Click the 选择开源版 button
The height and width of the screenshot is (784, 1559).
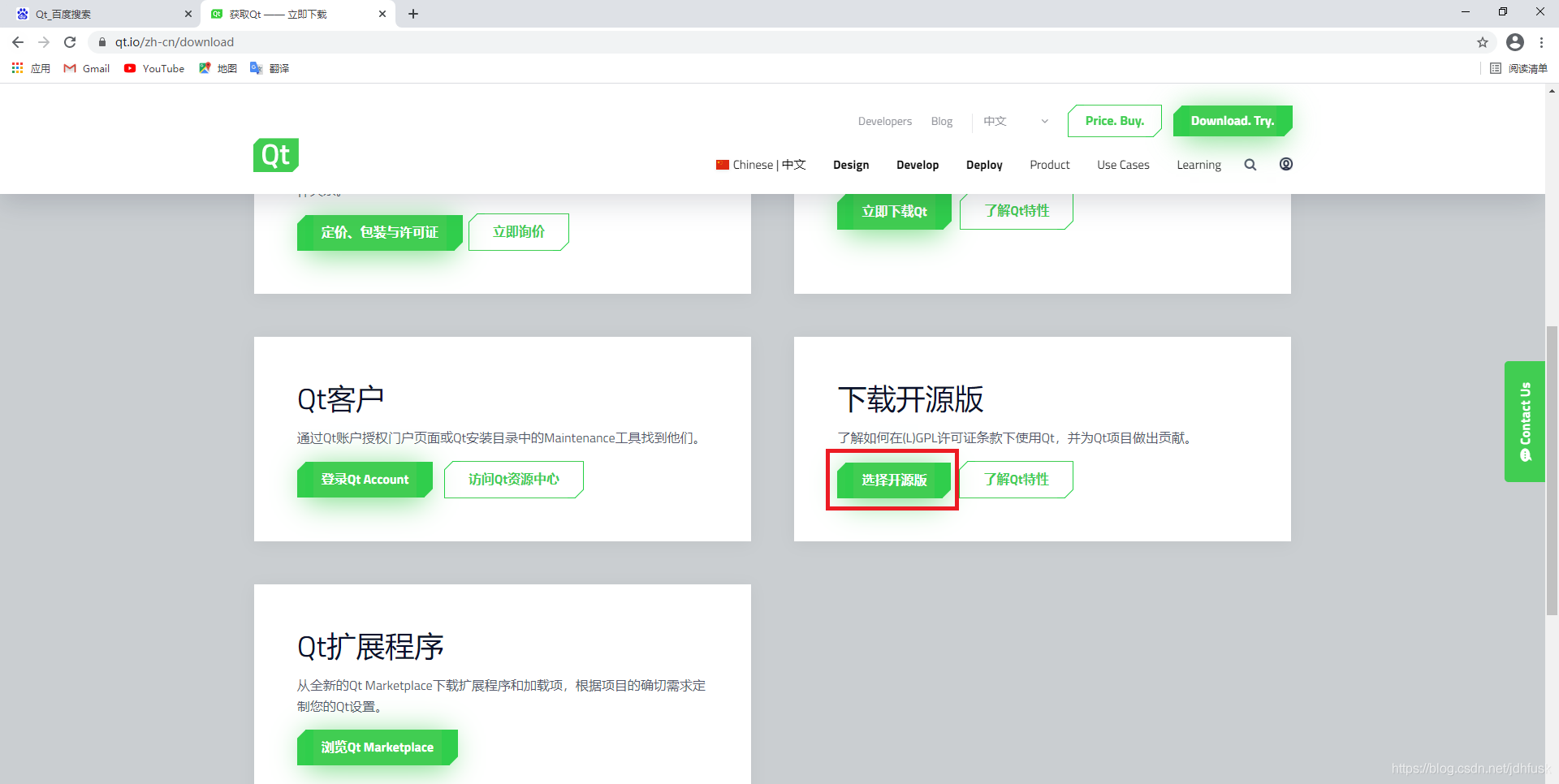pyautogui.click(x=894, y=480)
